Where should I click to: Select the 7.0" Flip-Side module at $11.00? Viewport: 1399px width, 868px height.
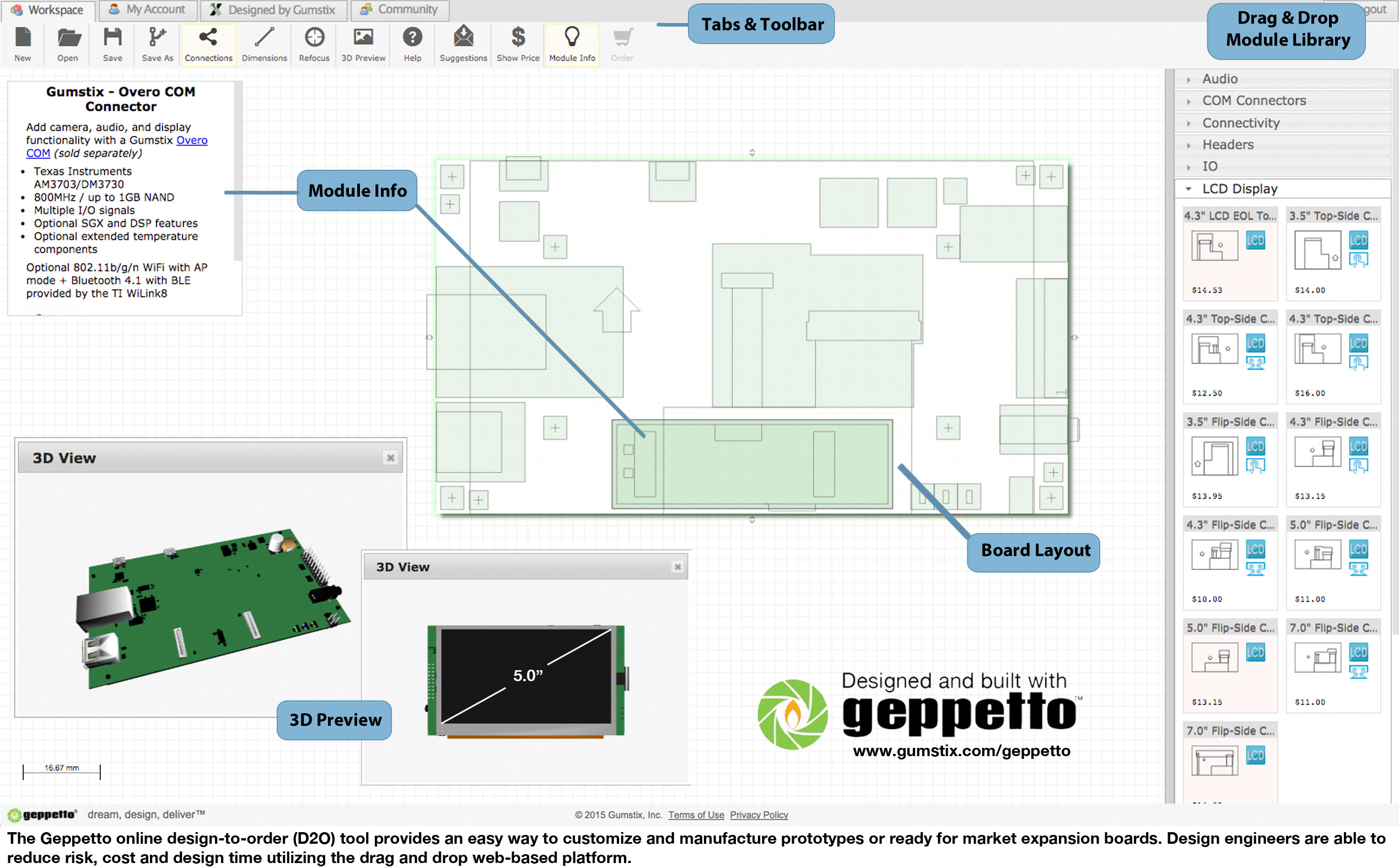pos(1333,665)
